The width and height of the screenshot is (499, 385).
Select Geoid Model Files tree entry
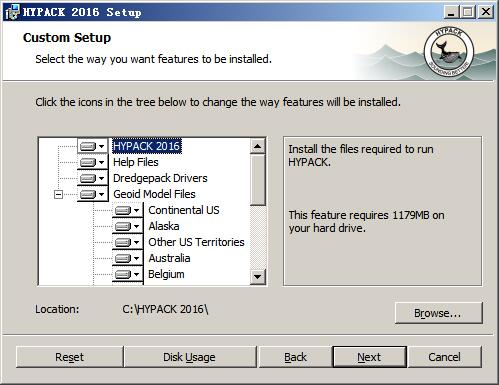pyautogui.click(x=154, y=194)
